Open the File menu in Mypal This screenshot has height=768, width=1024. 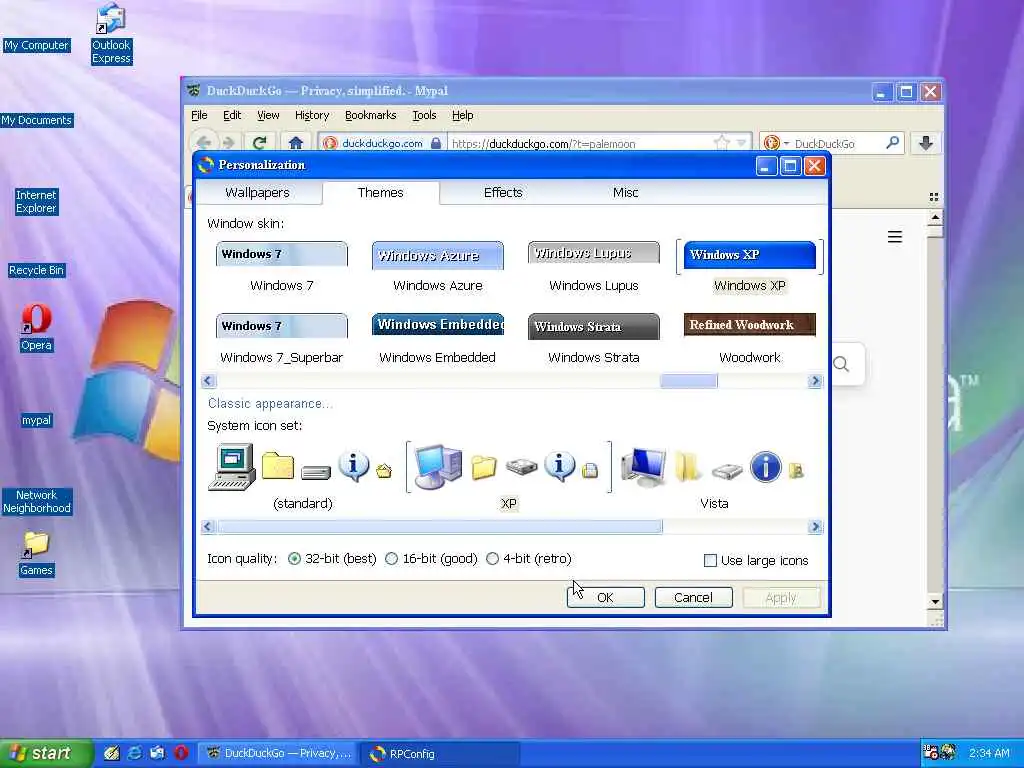pyautogui.click(x=199, y=116)
